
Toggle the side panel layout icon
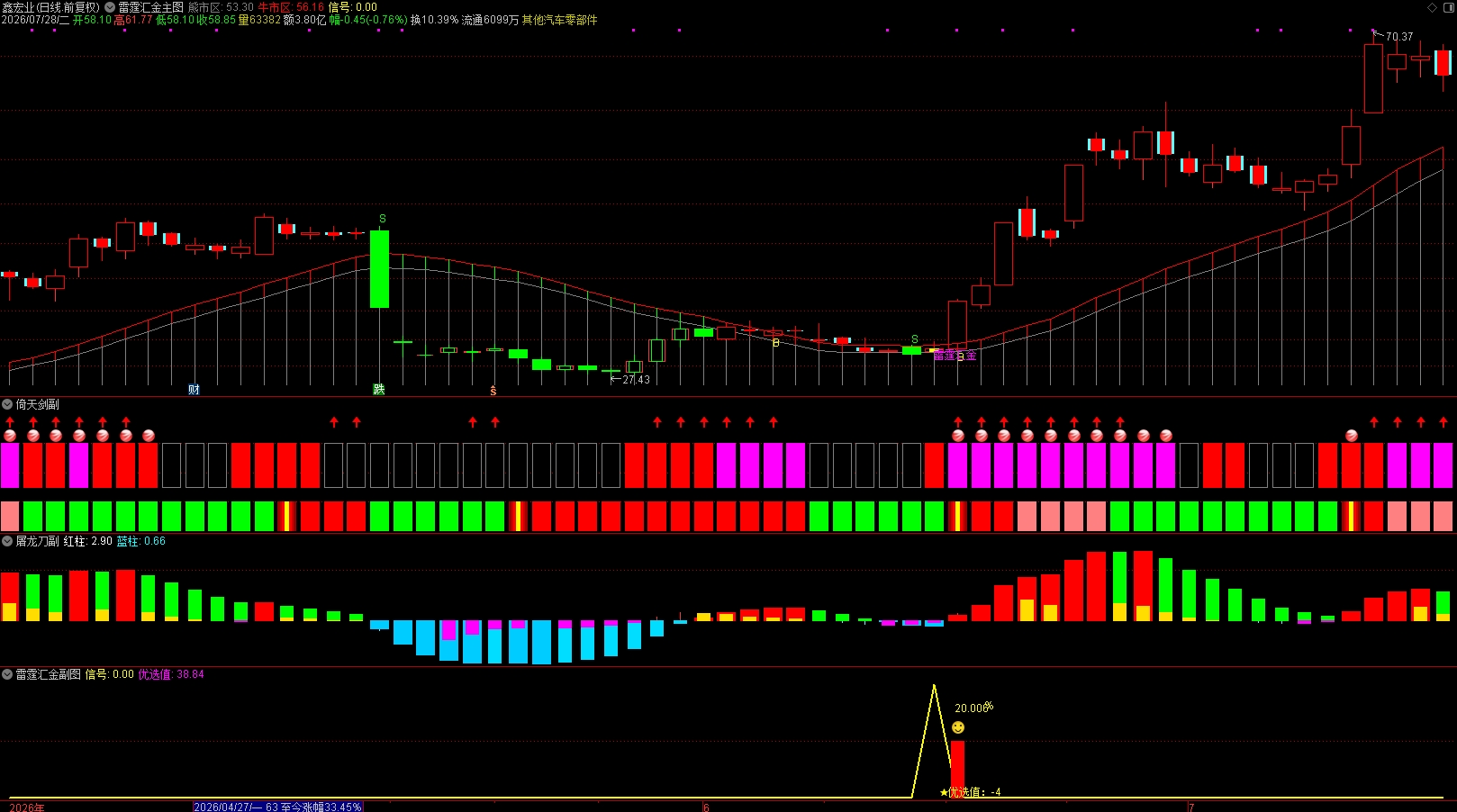[x=1449, y=7]
